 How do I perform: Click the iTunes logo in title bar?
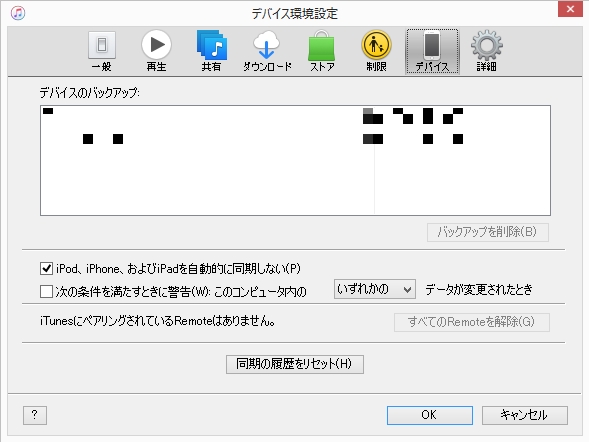click(x=18, y=13)
